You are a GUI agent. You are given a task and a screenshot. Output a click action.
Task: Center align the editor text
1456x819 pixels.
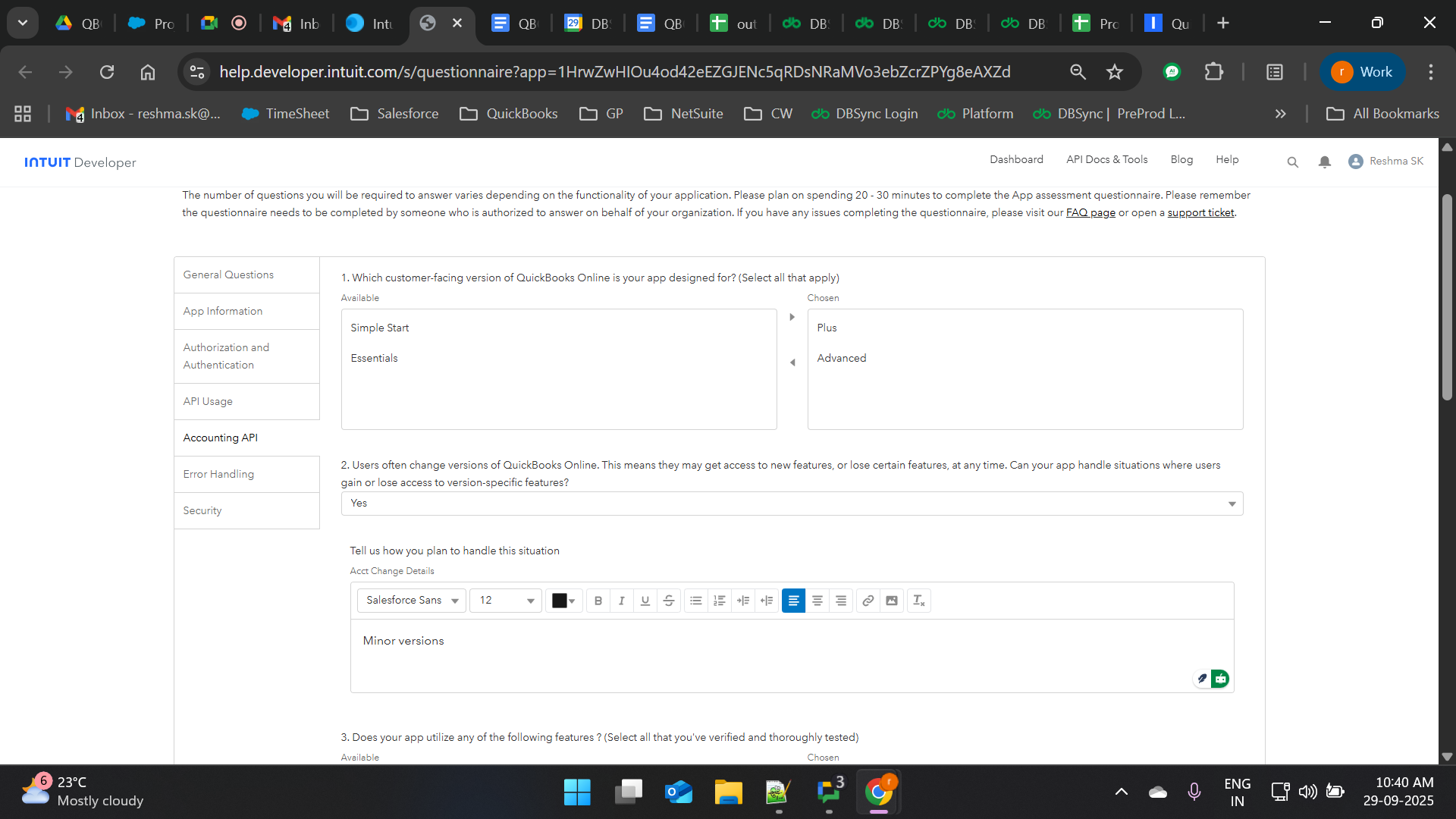(x=817, y=601)
